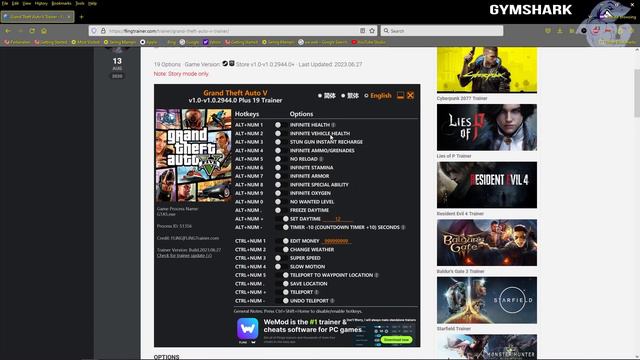This screenshot has height=360, width=640.
Task: Open the View menu
Action: point(27,3)
